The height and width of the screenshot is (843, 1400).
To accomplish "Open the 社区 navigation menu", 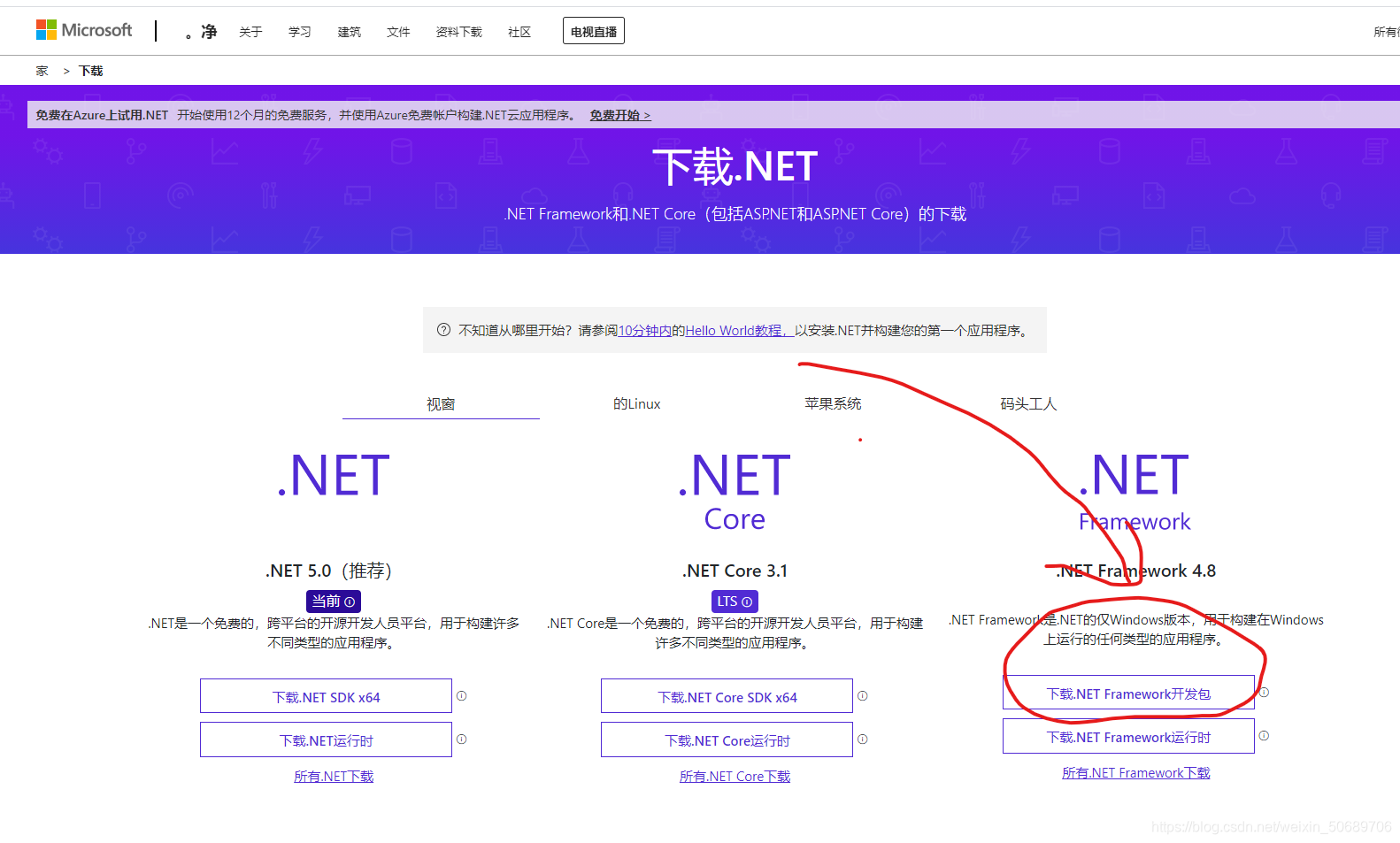I will tap(519, 32).
